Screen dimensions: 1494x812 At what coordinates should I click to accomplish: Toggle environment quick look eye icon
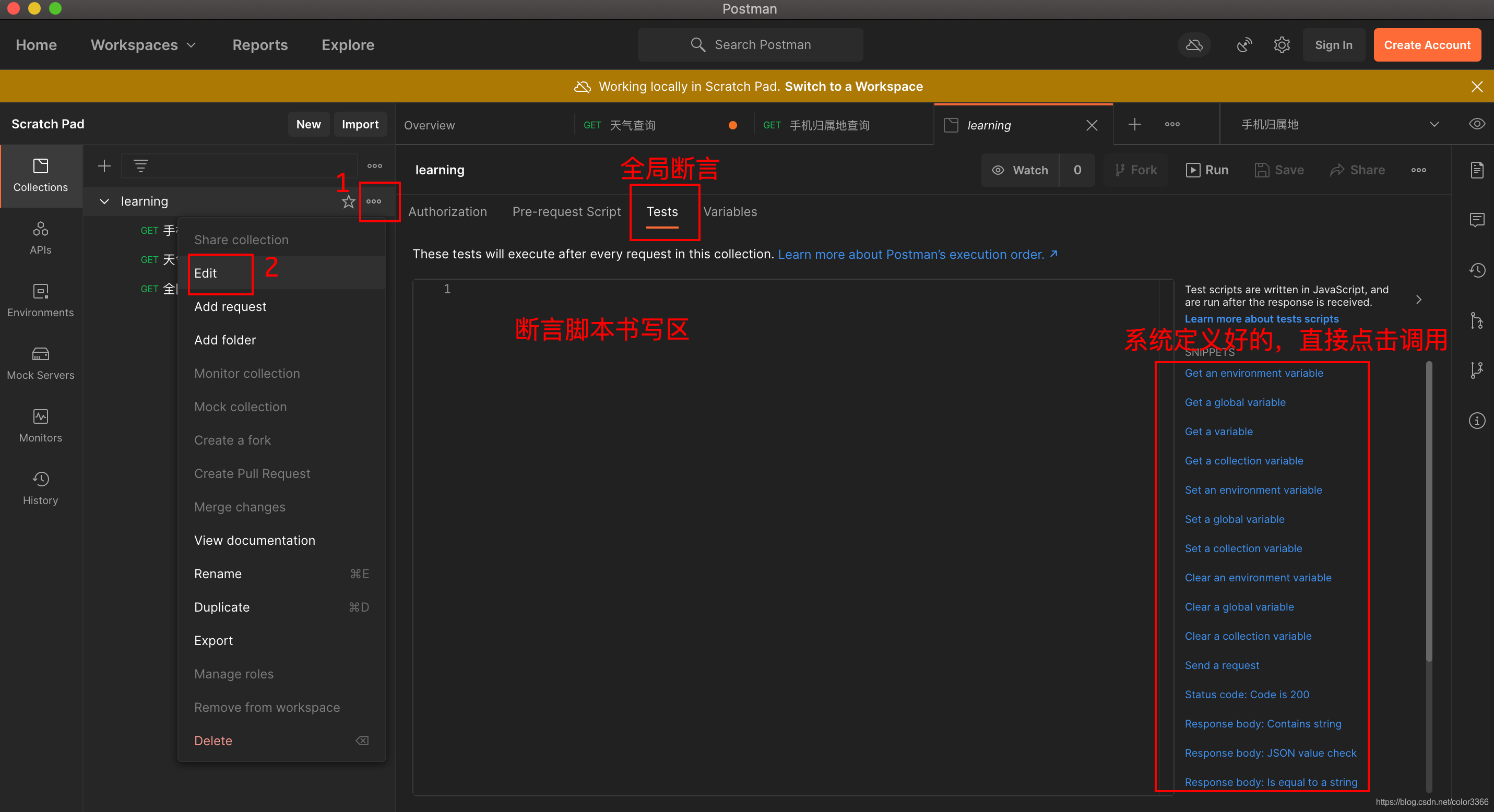[1476, 124]
